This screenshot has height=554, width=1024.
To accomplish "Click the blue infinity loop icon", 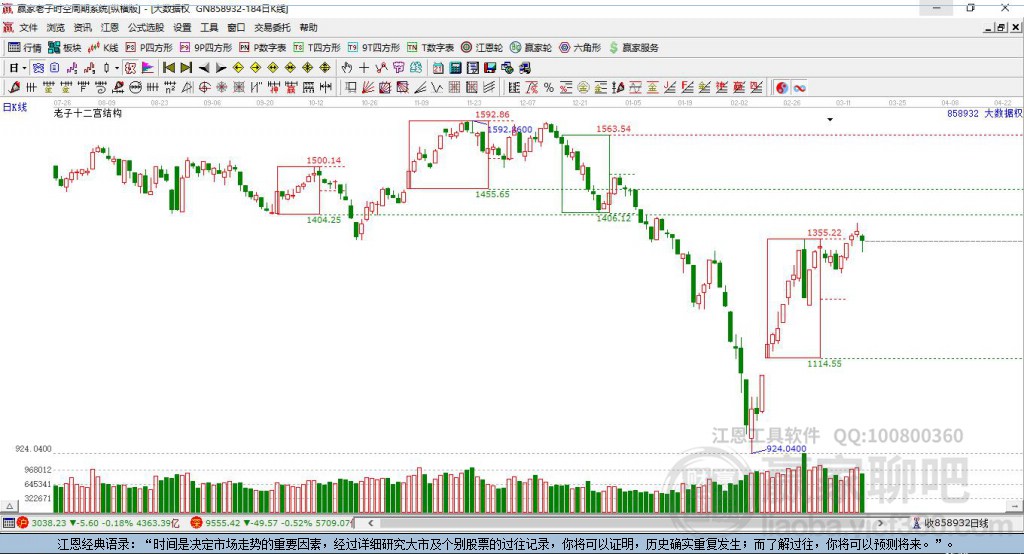I will click(799, 88).
